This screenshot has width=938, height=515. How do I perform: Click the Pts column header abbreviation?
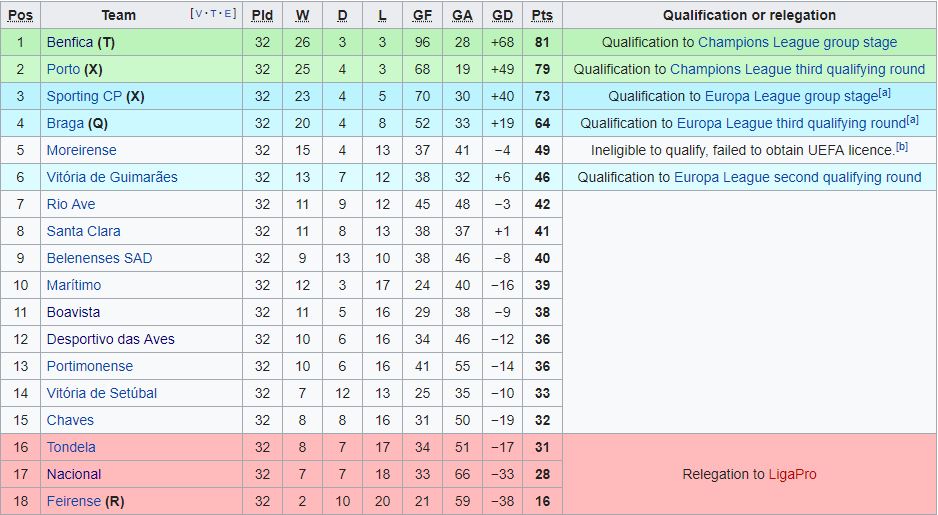pos(542,15)
